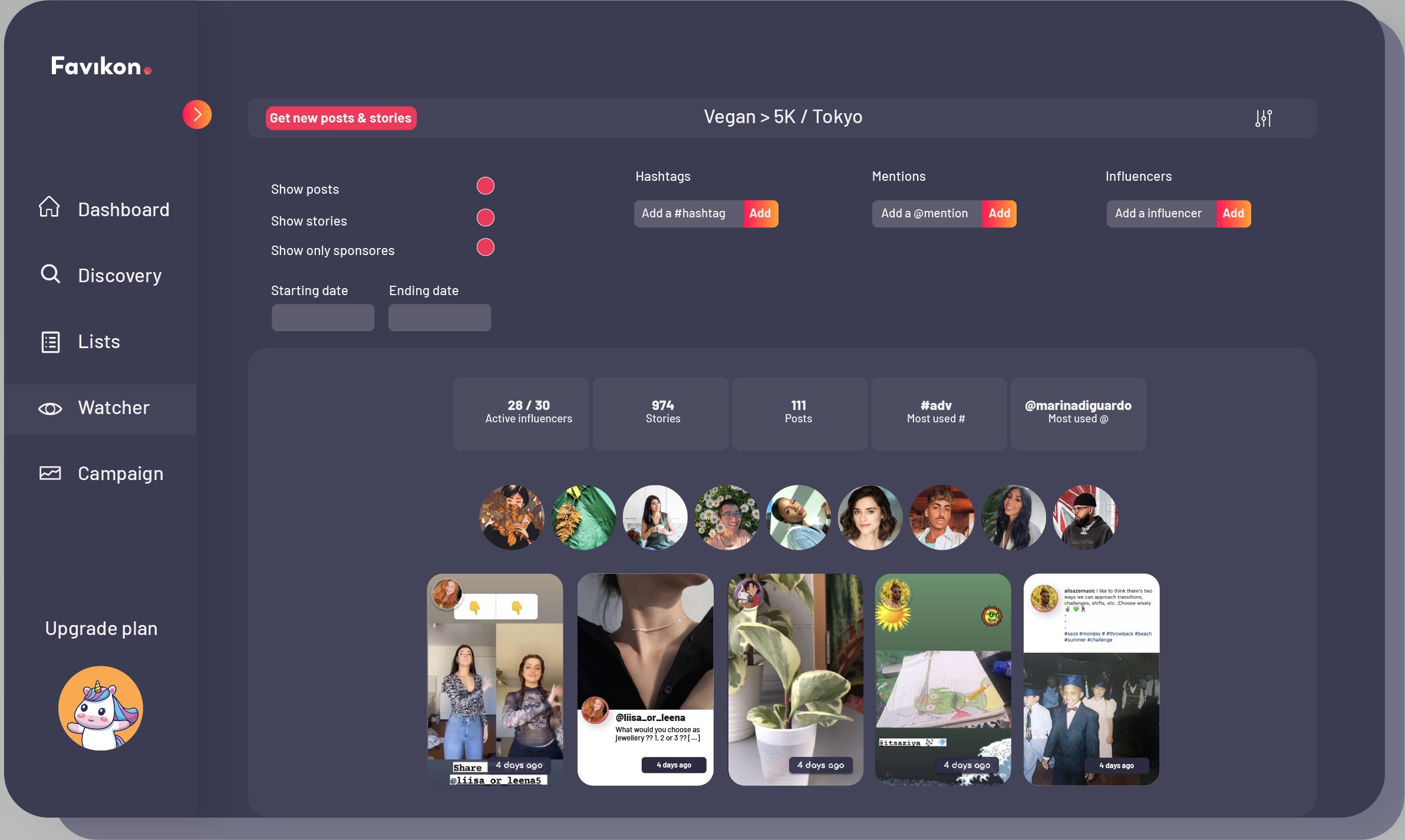Open the Ending date picker

439,317
